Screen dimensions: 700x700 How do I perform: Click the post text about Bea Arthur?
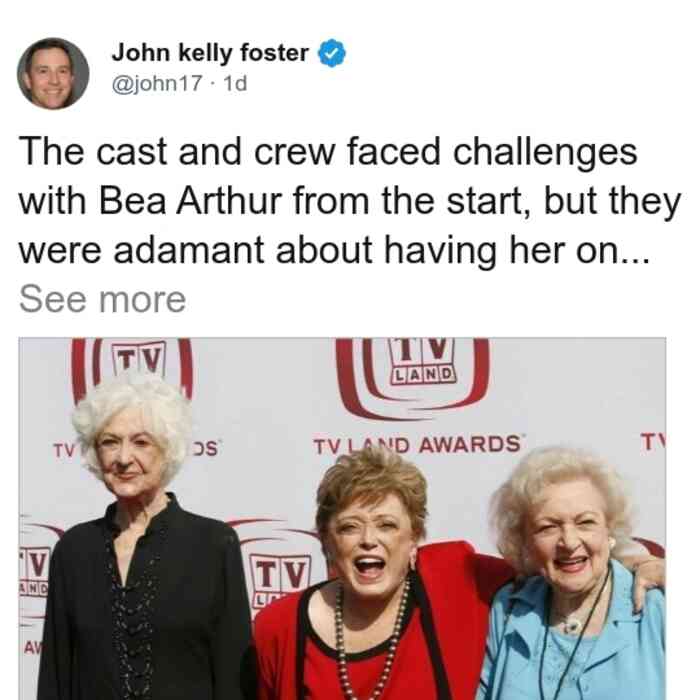[350, 200]
